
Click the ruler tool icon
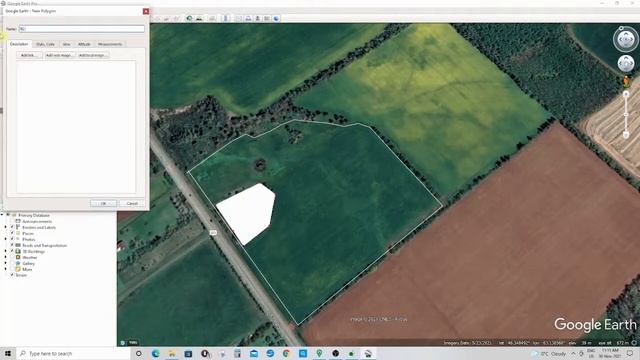[x=226, y=18]
